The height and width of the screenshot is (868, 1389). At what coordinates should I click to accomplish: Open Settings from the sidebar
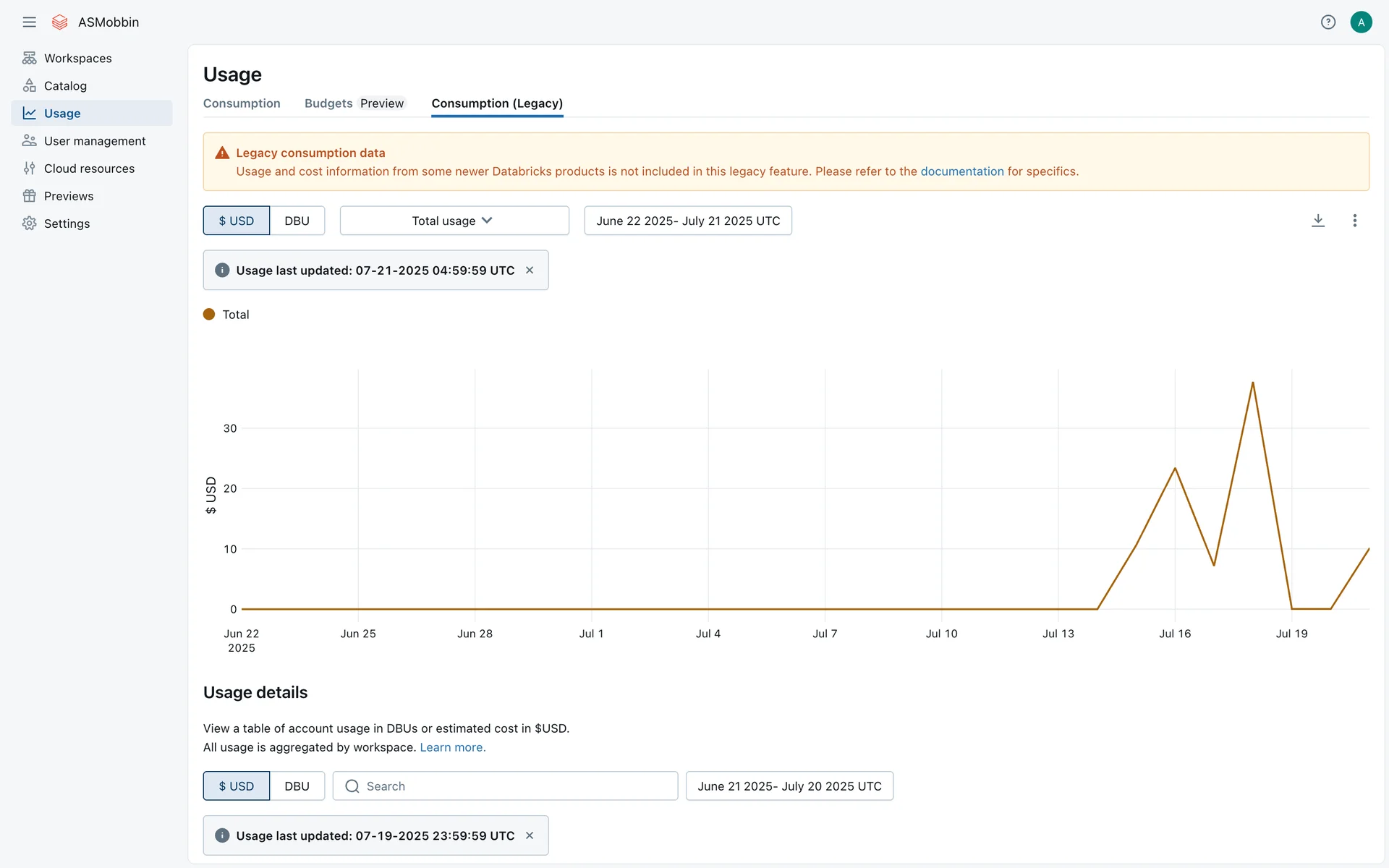(x=67, y=224)
